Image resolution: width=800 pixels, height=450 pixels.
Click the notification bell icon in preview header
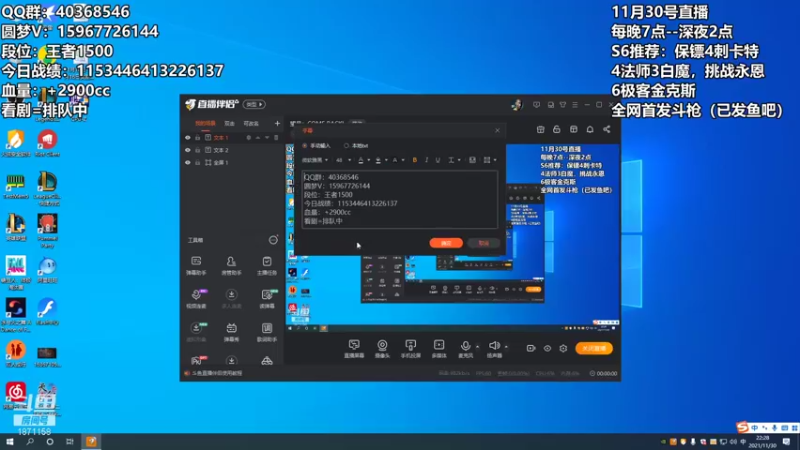pos(590,130)
